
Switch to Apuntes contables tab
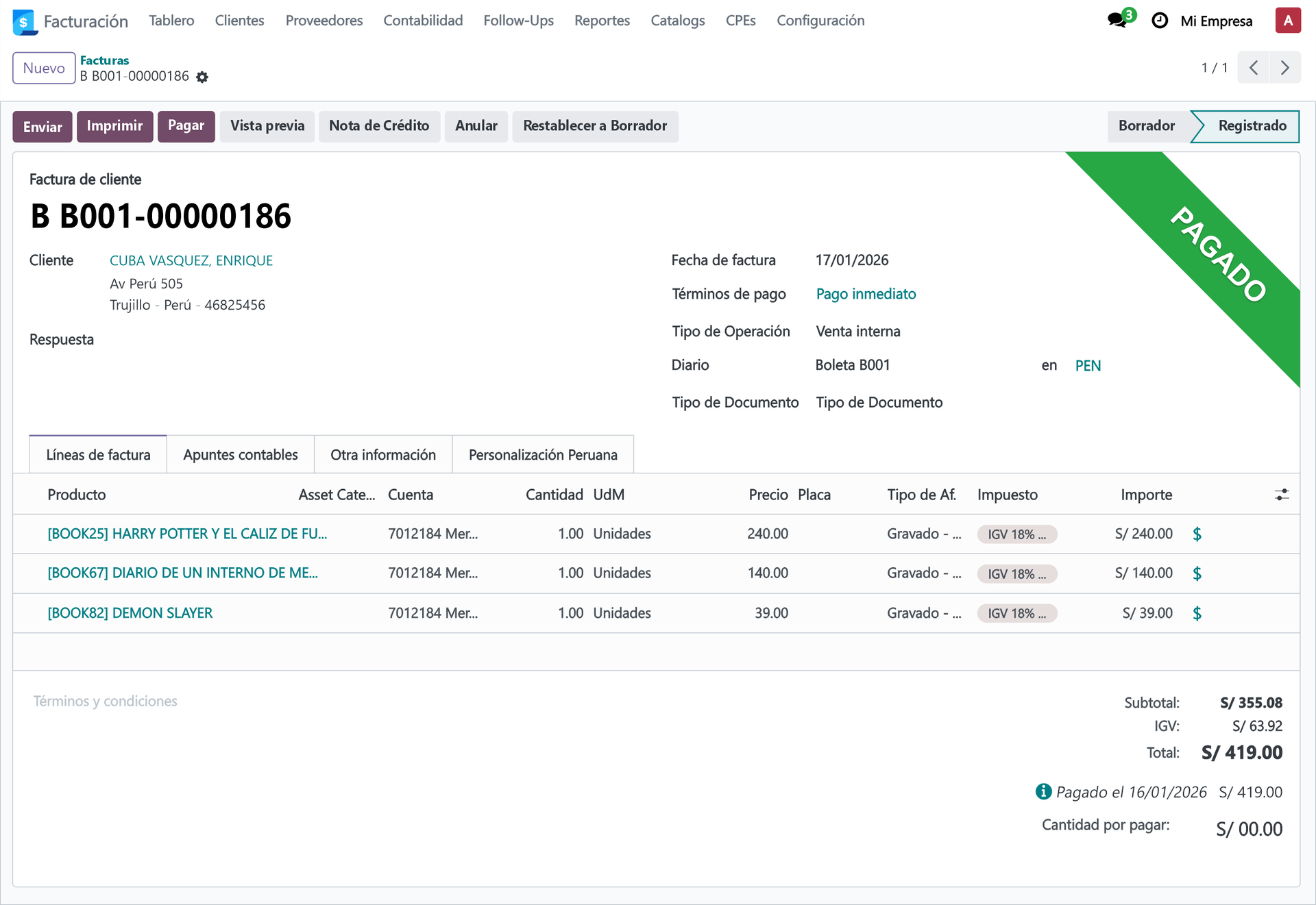(240, 455)
